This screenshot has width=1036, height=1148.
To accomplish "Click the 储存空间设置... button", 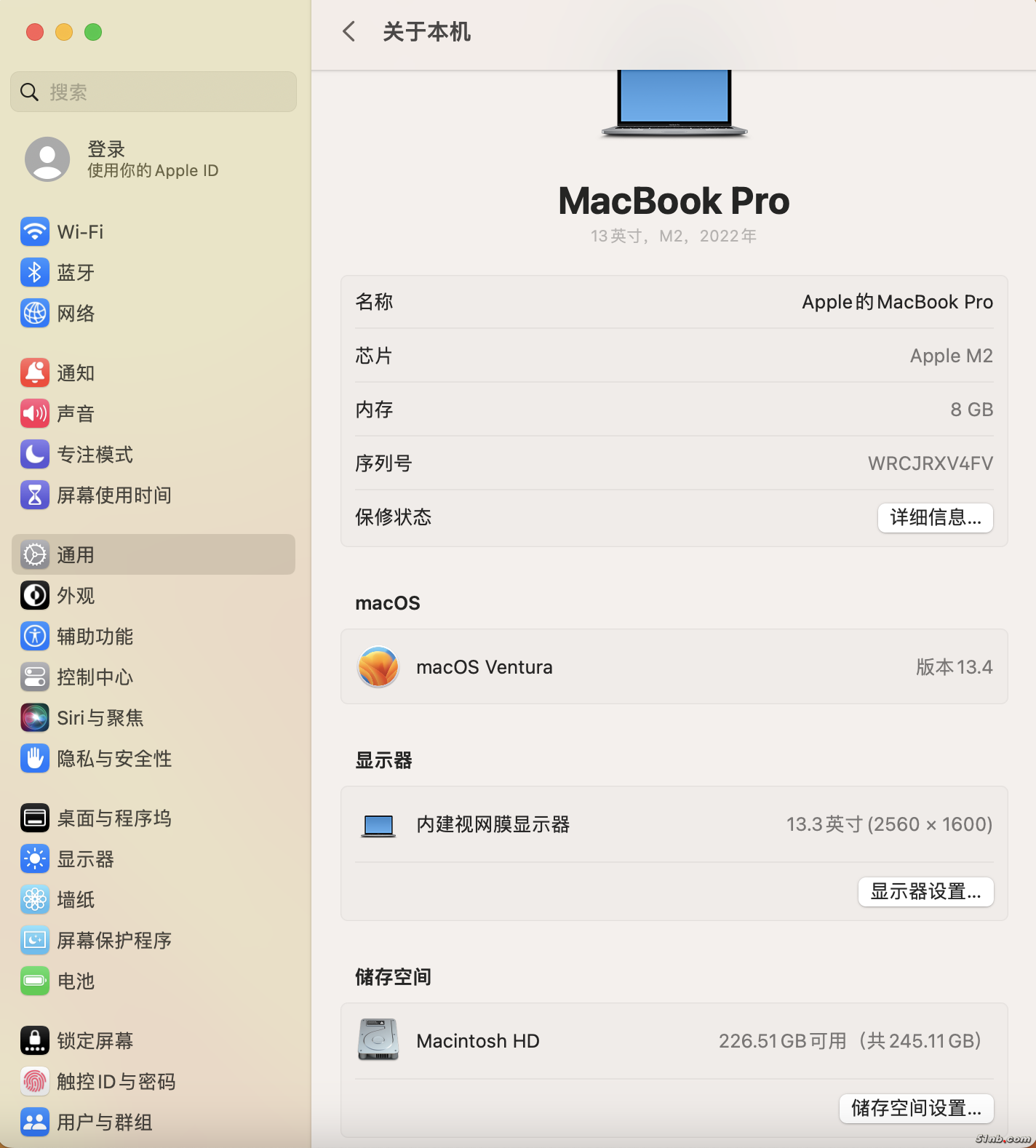I will [x=916, y=1108].
